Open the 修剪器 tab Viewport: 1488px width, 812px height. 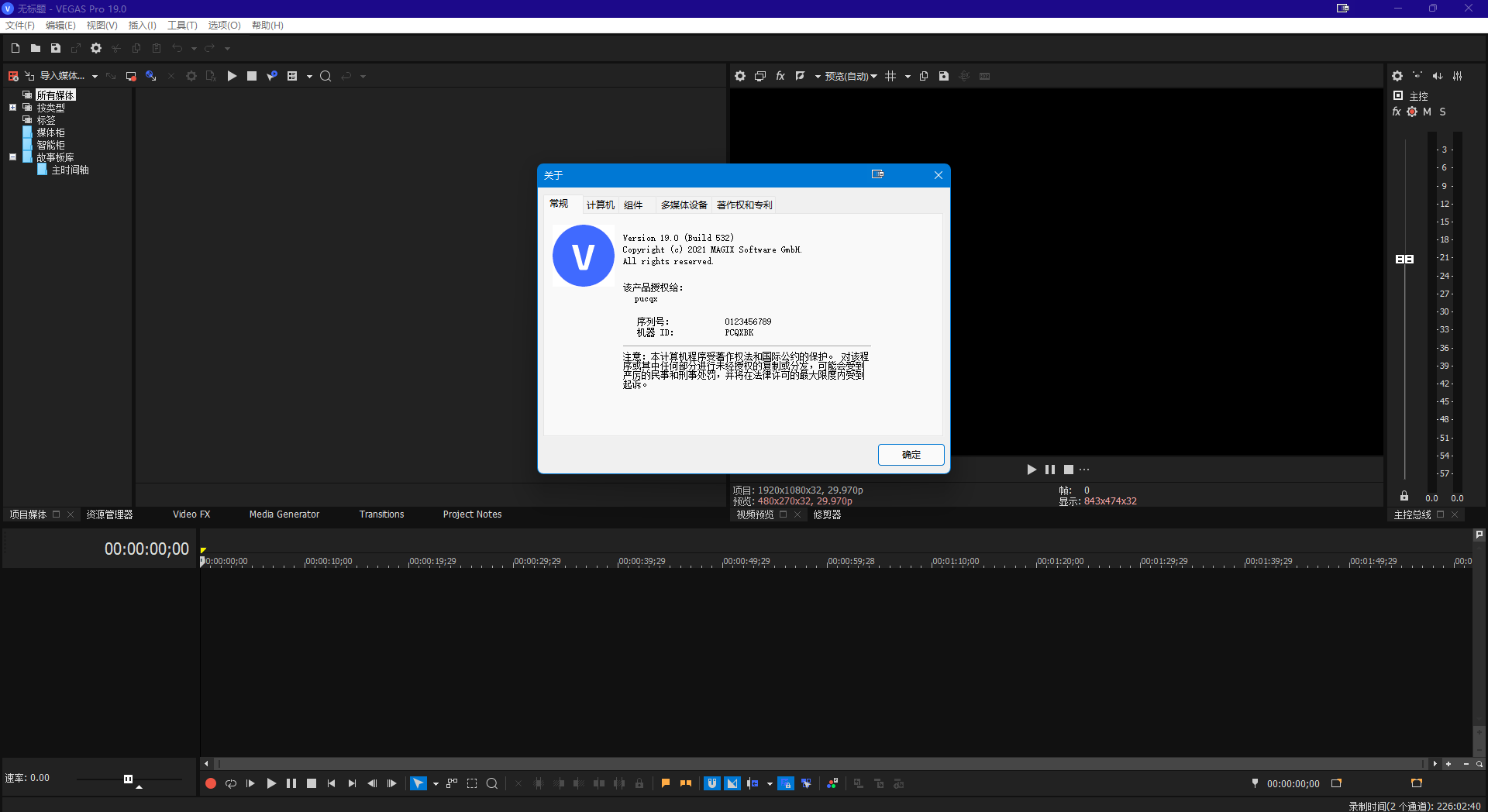[827, 514]
